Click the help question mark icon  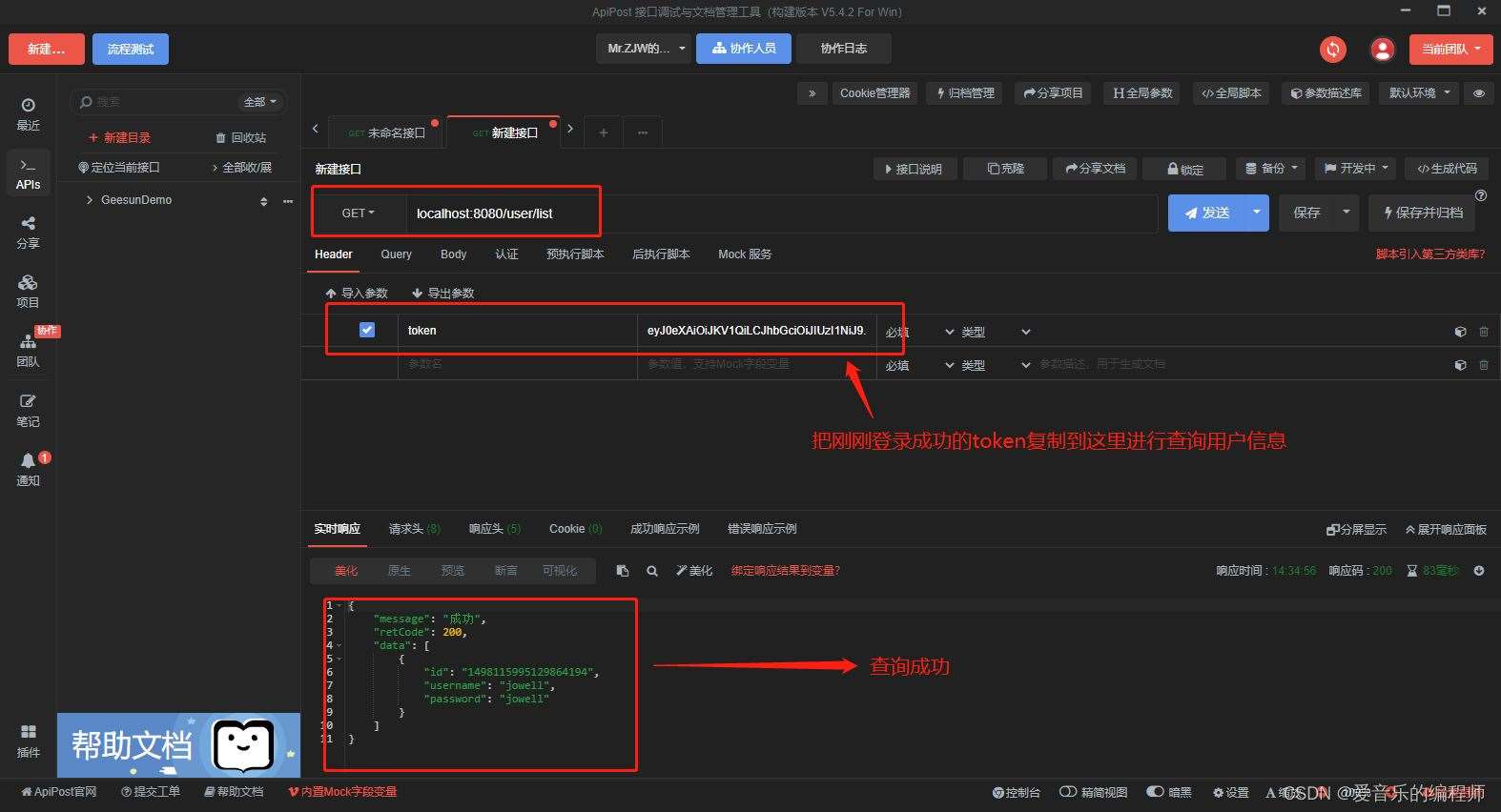[1481, 195]
